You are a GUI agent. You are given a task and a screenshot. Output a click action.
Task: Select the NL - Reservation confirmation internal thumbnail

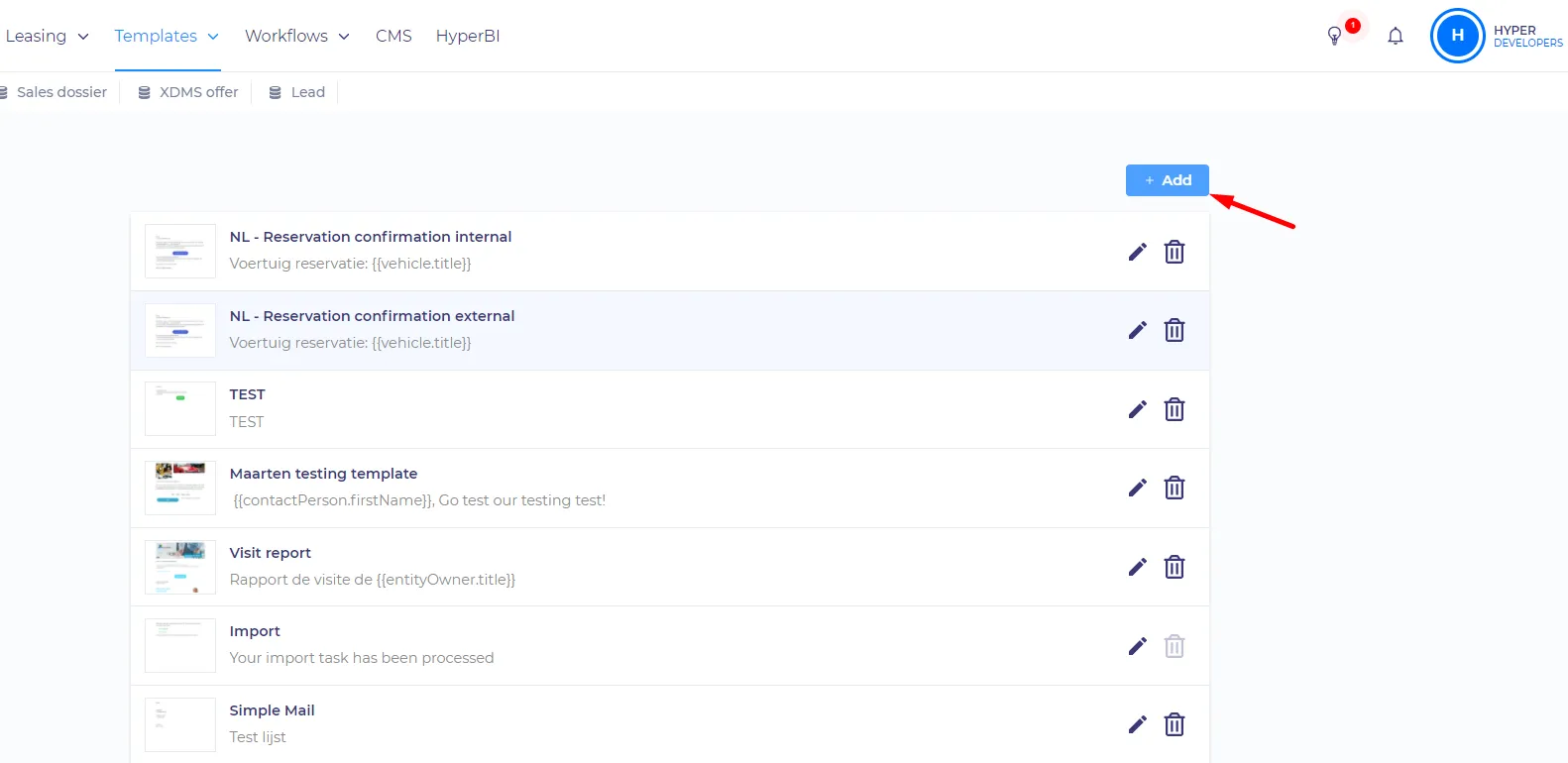180,251
